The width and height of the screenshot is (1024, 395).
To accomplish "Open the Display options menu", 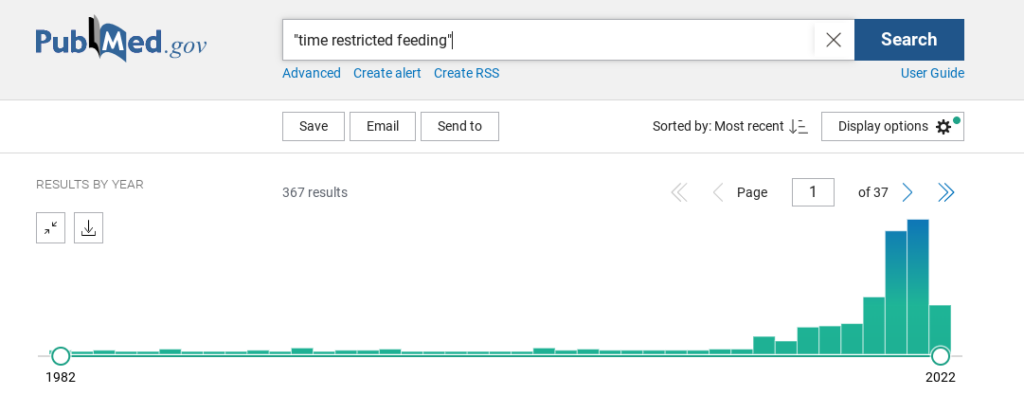I will [x=892, y=127].
